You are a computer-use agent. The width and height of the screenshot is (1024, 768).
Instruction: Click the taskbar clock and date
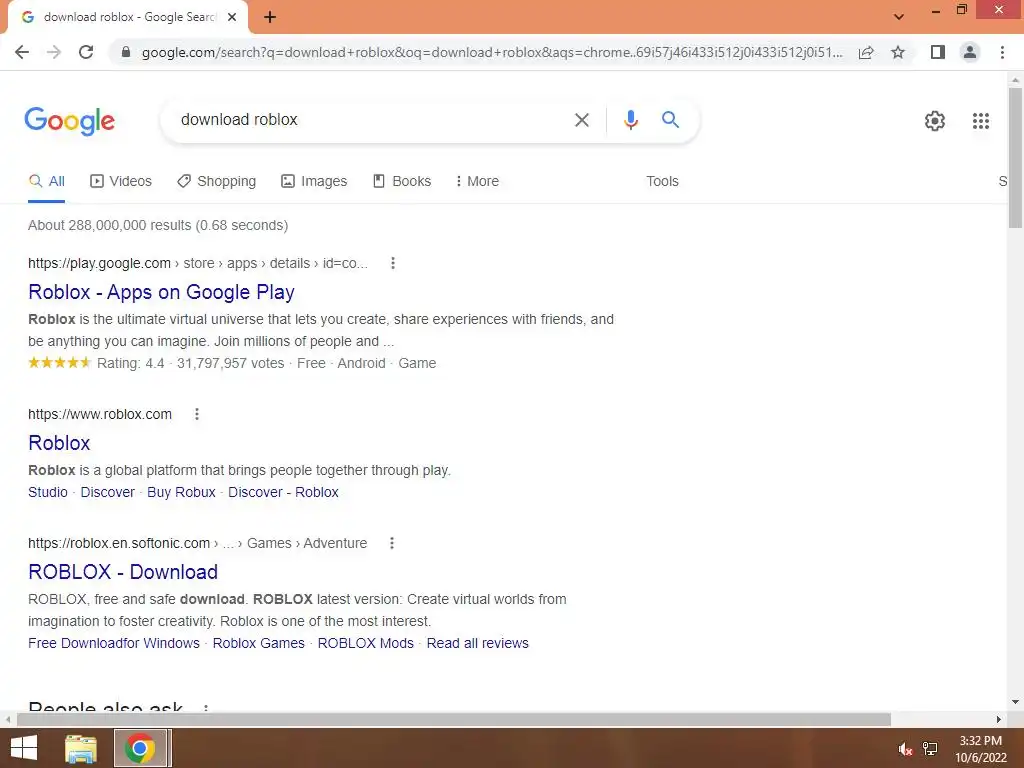[x=981, y=749]
